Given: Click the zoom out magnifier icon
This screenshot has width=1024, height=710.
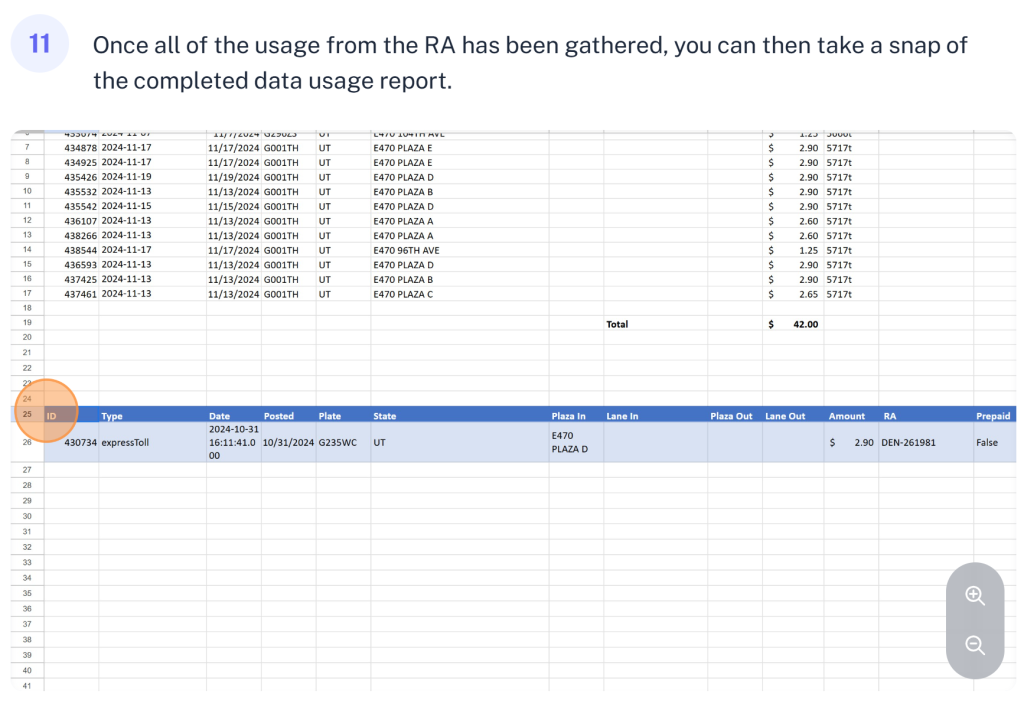Looking at the screenshot, I should tap(975, 645).
